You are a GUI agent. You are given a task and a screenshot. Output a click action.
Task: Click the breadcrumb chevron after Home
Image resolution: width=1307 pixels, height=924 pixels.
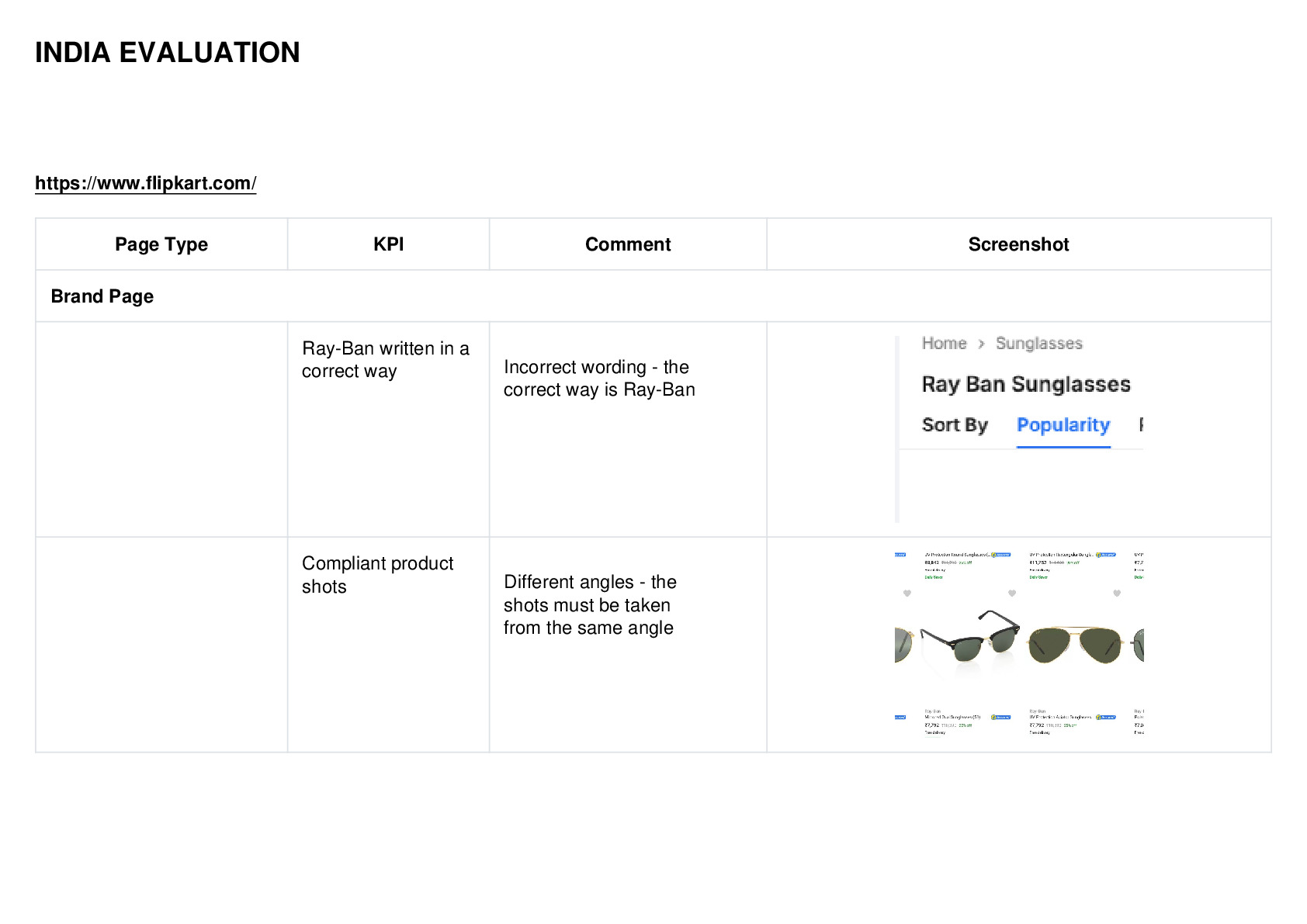(981, 344)
